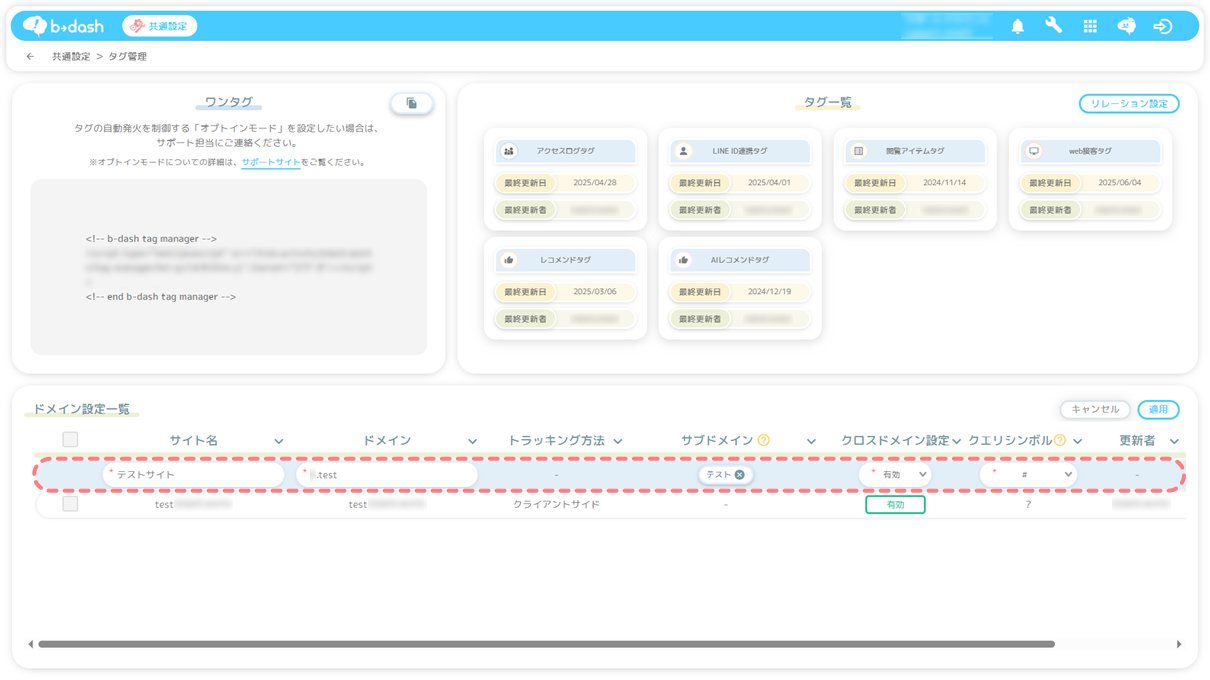
Task: Copy the one-tag code with copy icon
Action: pos(411,103)
